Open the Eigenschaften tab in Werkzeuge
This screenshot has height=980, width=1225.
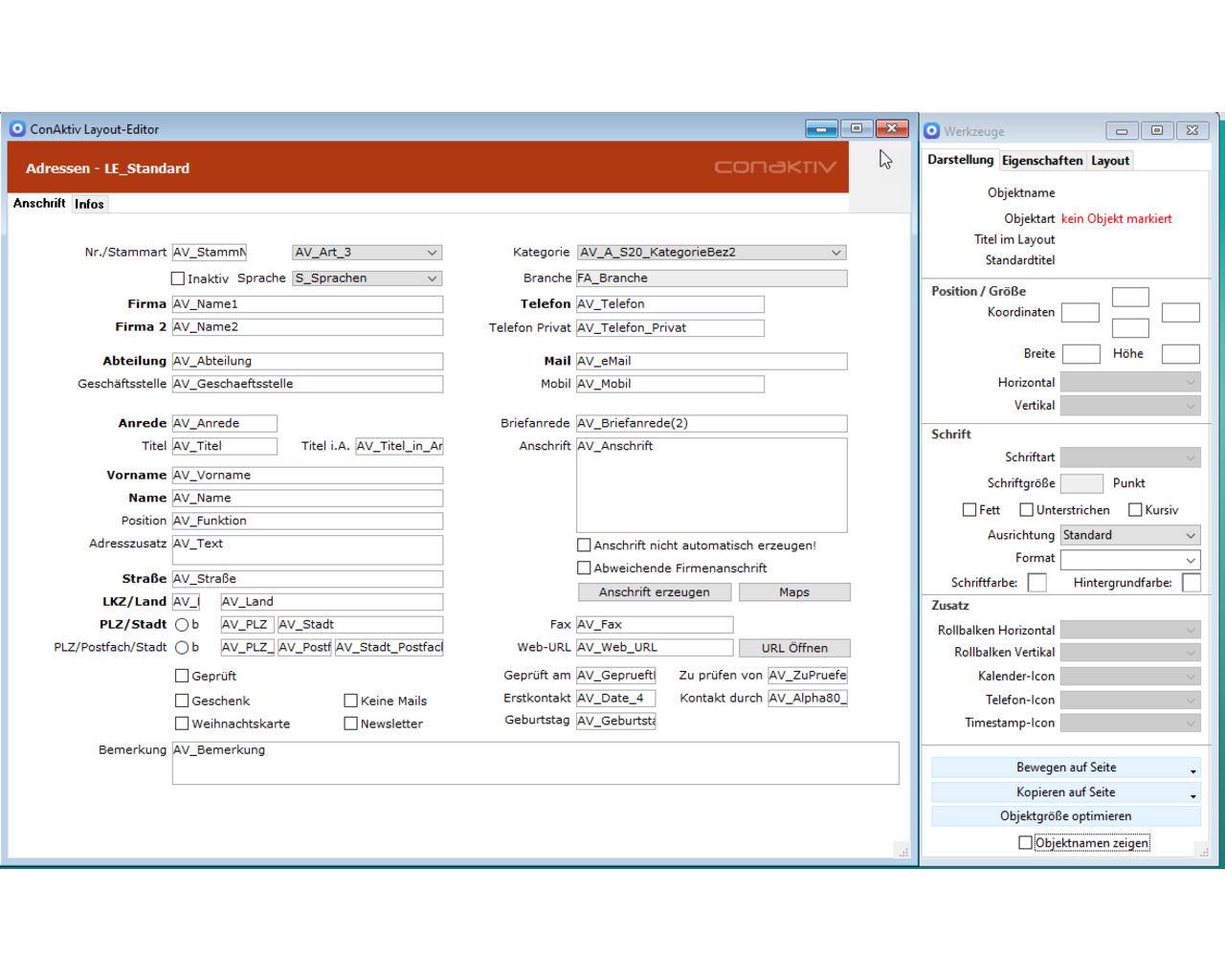pyautogui.click(x=1042, y=160)
